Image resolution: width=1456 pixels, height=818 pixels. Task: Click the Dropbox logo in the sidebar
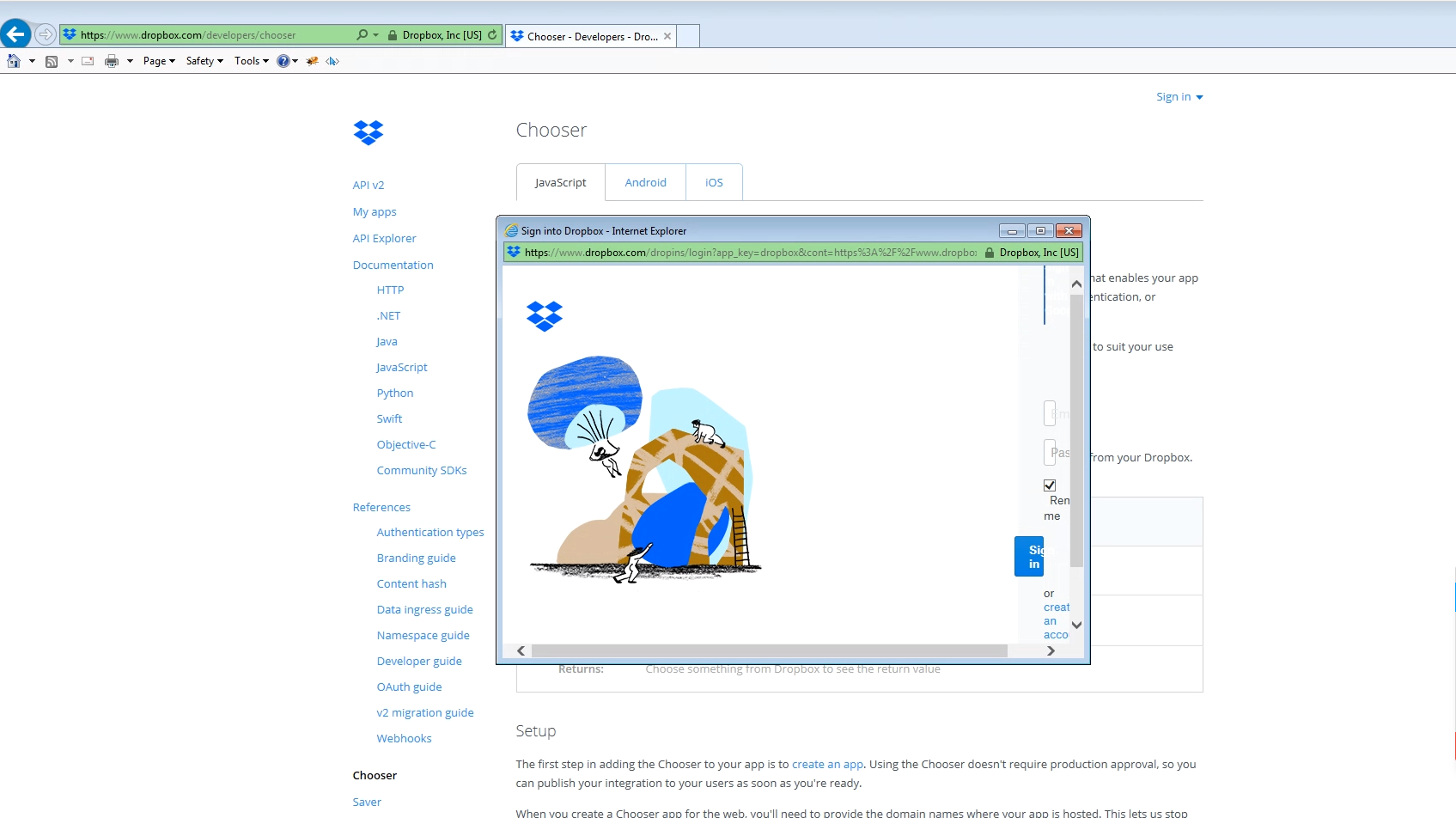[368, 132]
